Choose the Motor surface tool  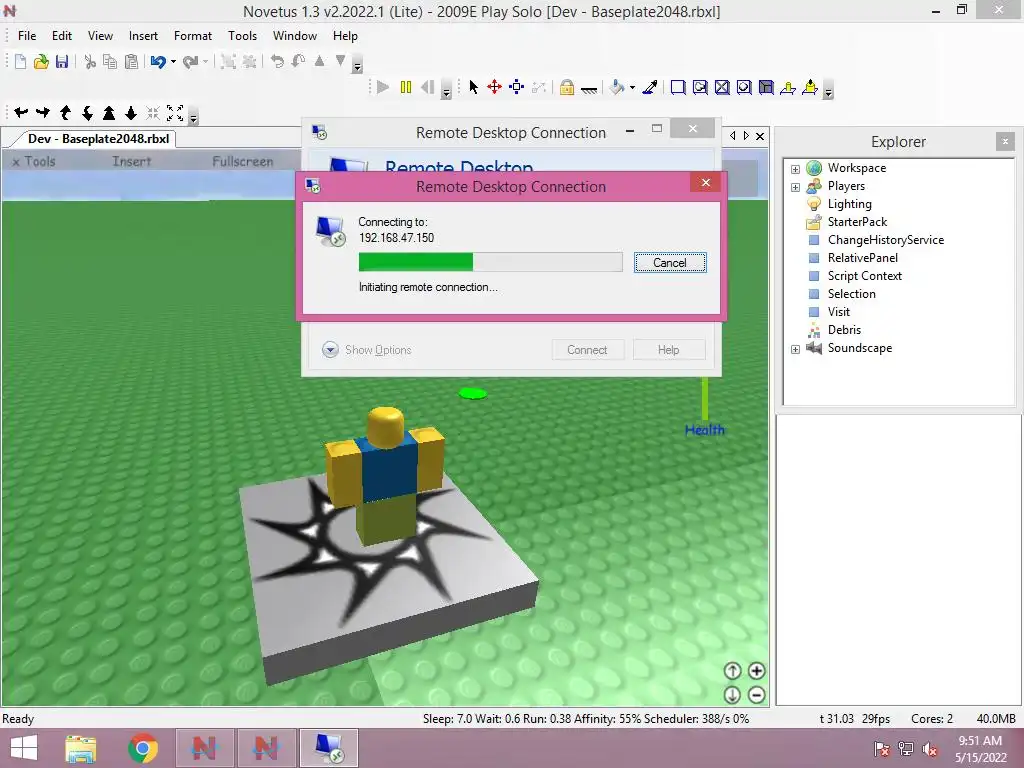[x=810, y=88]
